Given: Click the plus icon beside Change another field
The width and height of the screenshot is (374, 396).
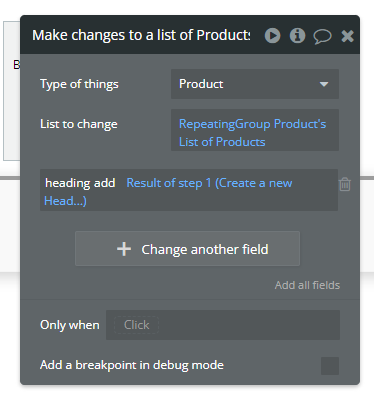Looking at the screenshot, I should [x=124, y=249].
